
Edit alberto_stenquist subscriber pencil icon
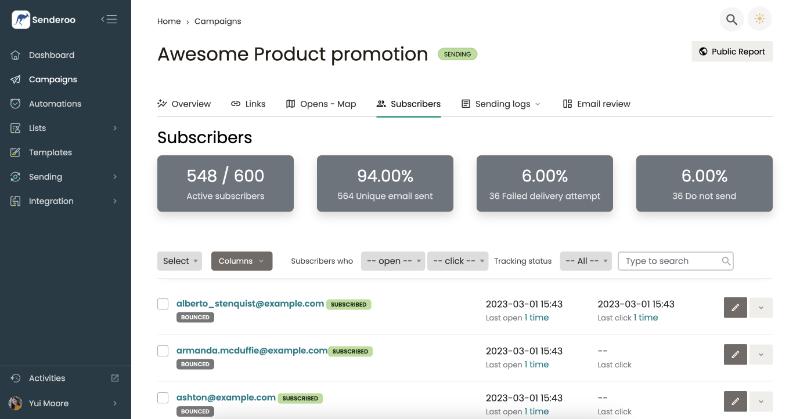coord(735,307)
